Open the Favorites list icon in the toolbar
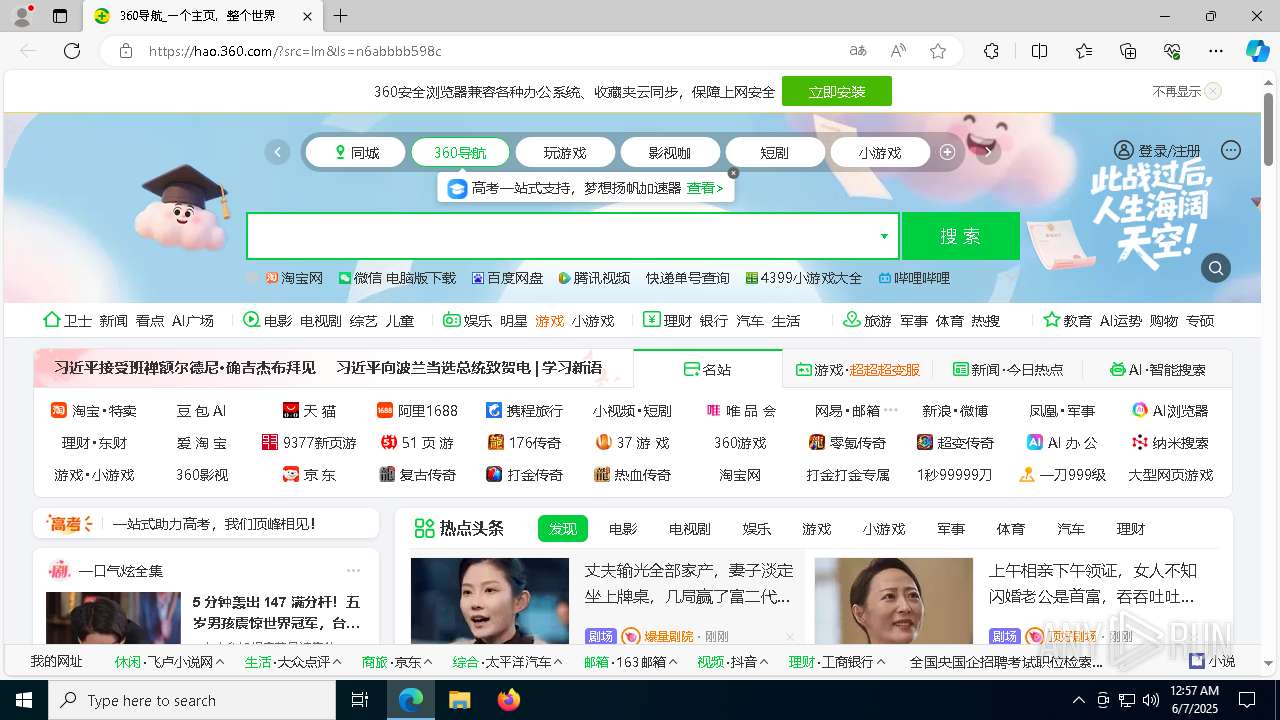This screenshot has width=1280, height=720. click(1084, 51)
